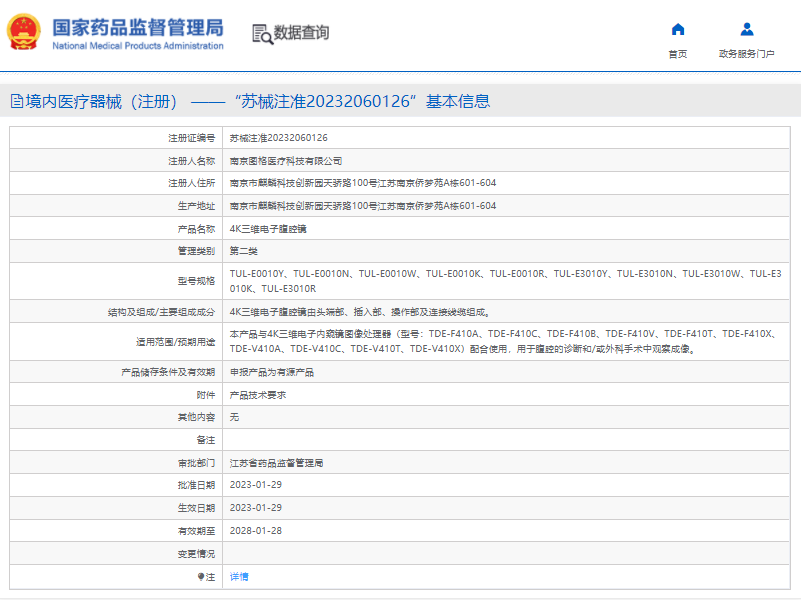Click the TUL-E0010Y model specification text
This screenshot has height=600, width=801.
[257, 274]
